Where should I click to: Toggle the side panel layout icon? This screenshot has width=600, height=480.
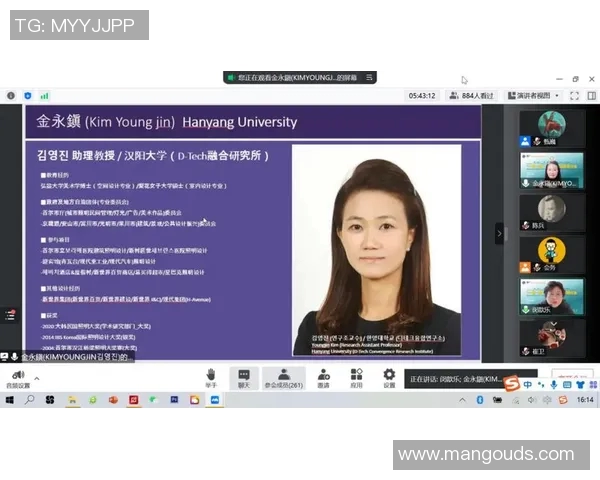(x=592, y=96)
